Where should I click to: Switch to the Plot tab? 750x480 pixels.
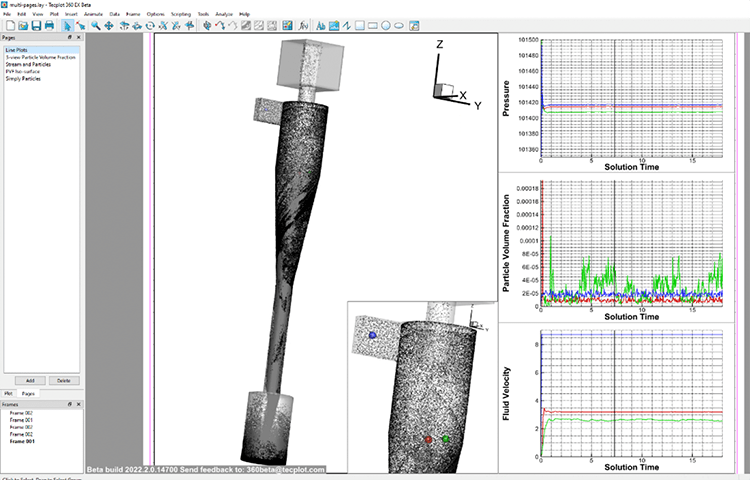tap(9, 394)
